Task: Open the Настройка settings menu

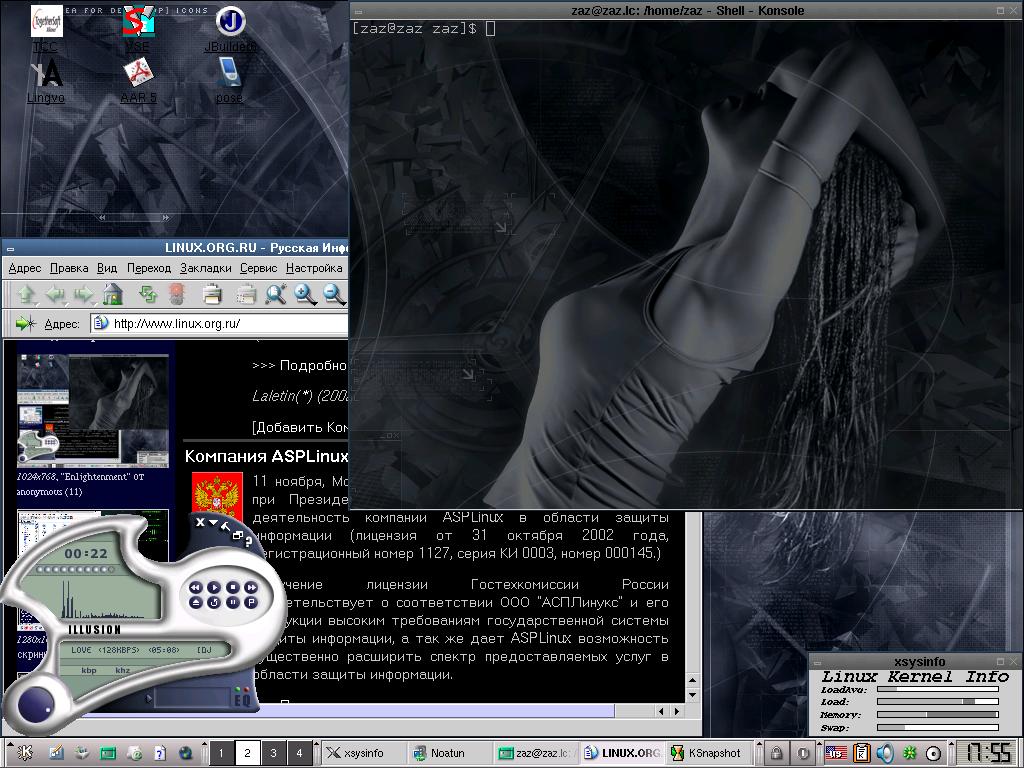Action: [x=314, y=268]
